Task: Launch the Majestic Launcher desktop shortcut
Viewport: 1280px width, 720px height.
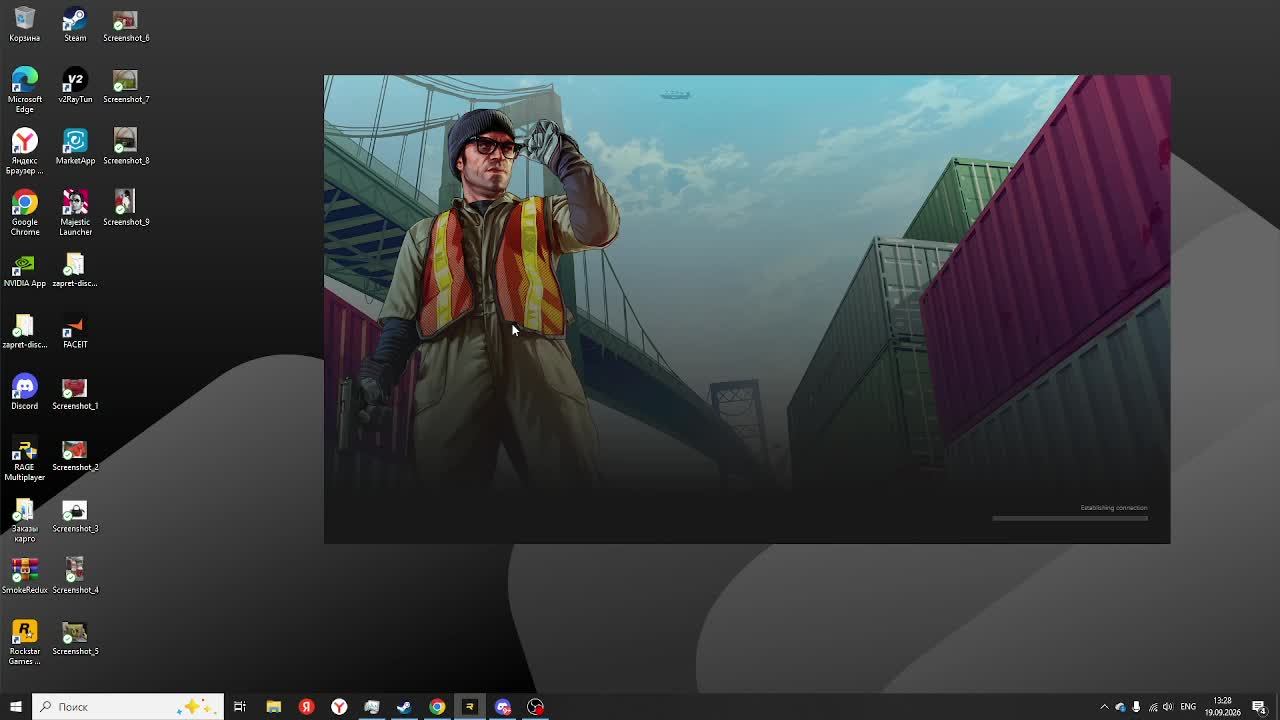Action: coord(75,214)
